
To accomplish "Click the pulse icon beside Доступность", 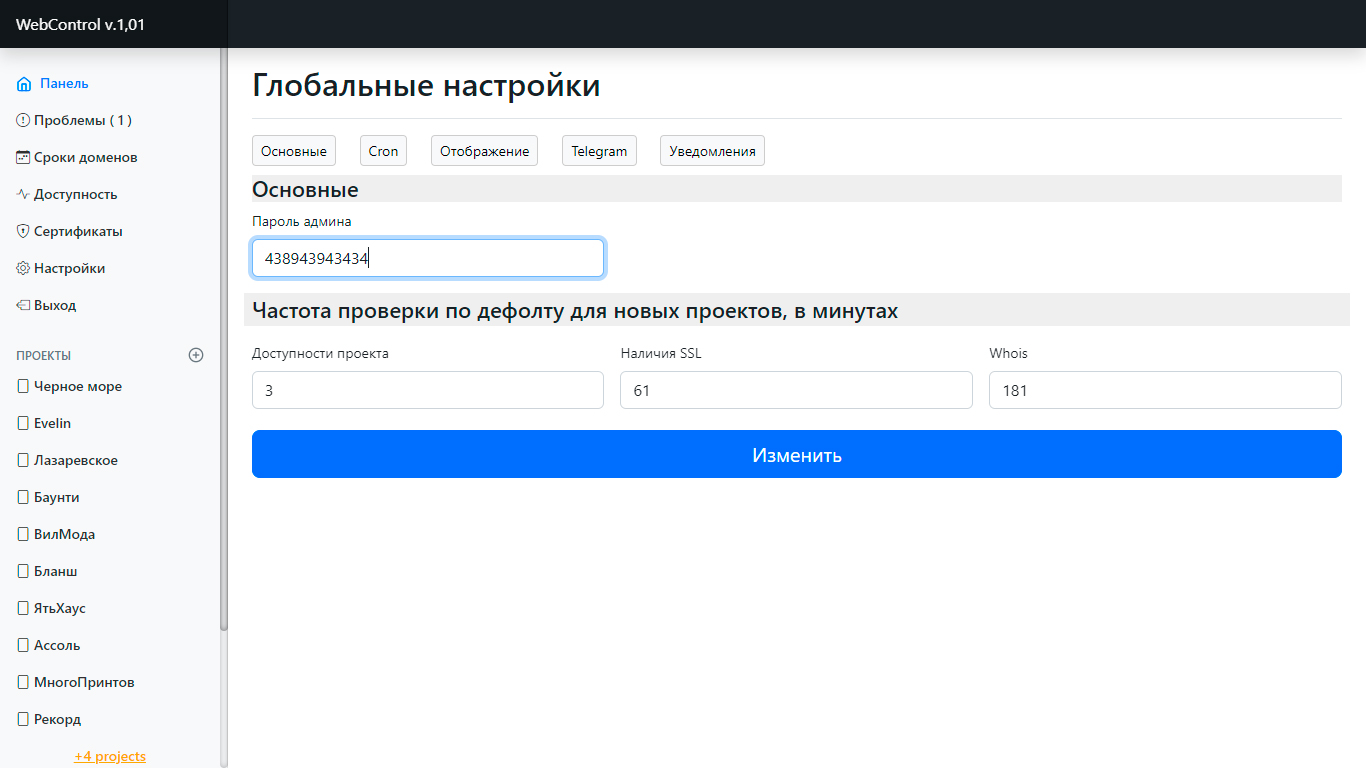I will pos(23,194).
